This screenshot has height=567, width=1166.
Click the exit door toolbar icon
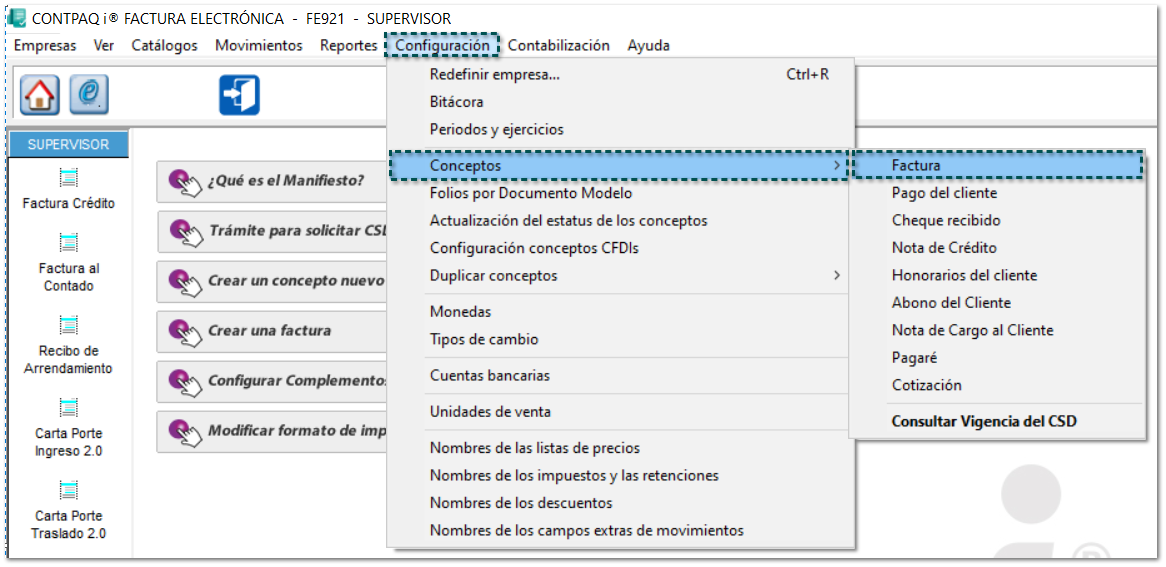(239, 95)
